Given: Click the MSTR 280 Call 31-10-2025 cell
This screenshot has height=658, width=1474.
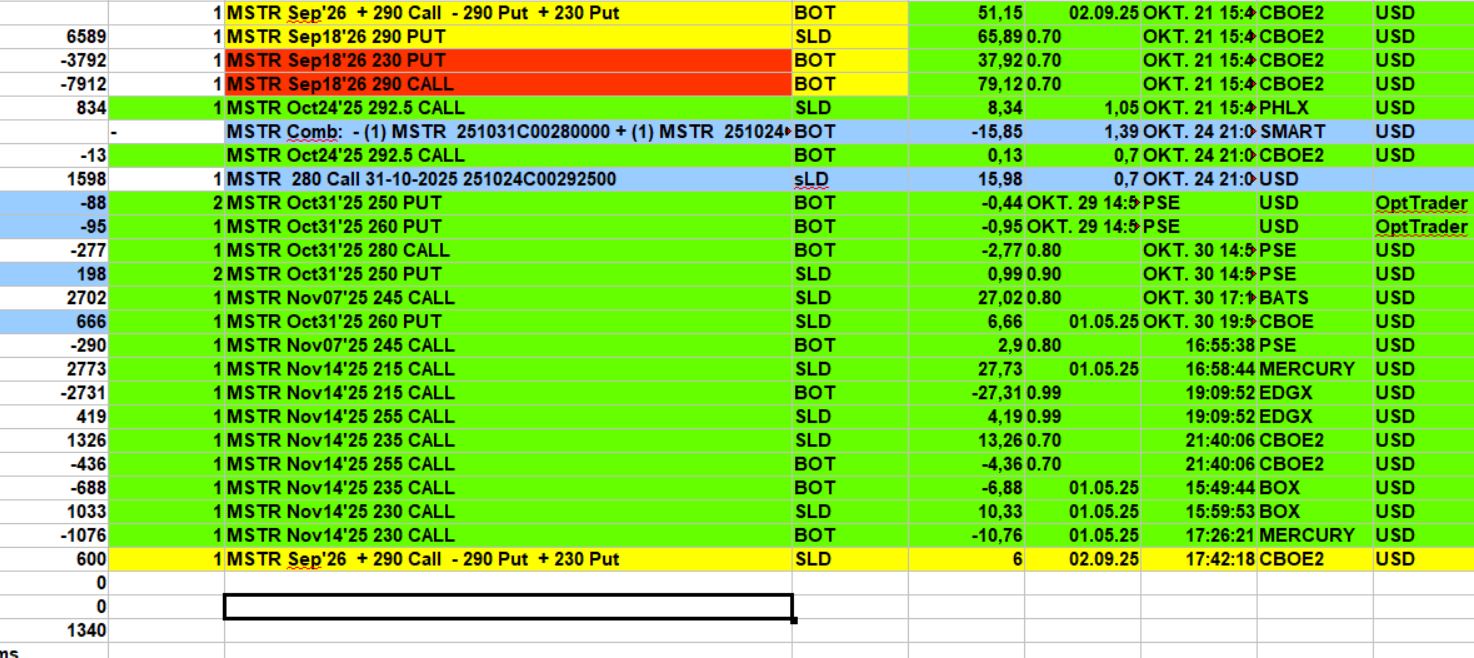Looking at the screenshot, I should [508, 179].
